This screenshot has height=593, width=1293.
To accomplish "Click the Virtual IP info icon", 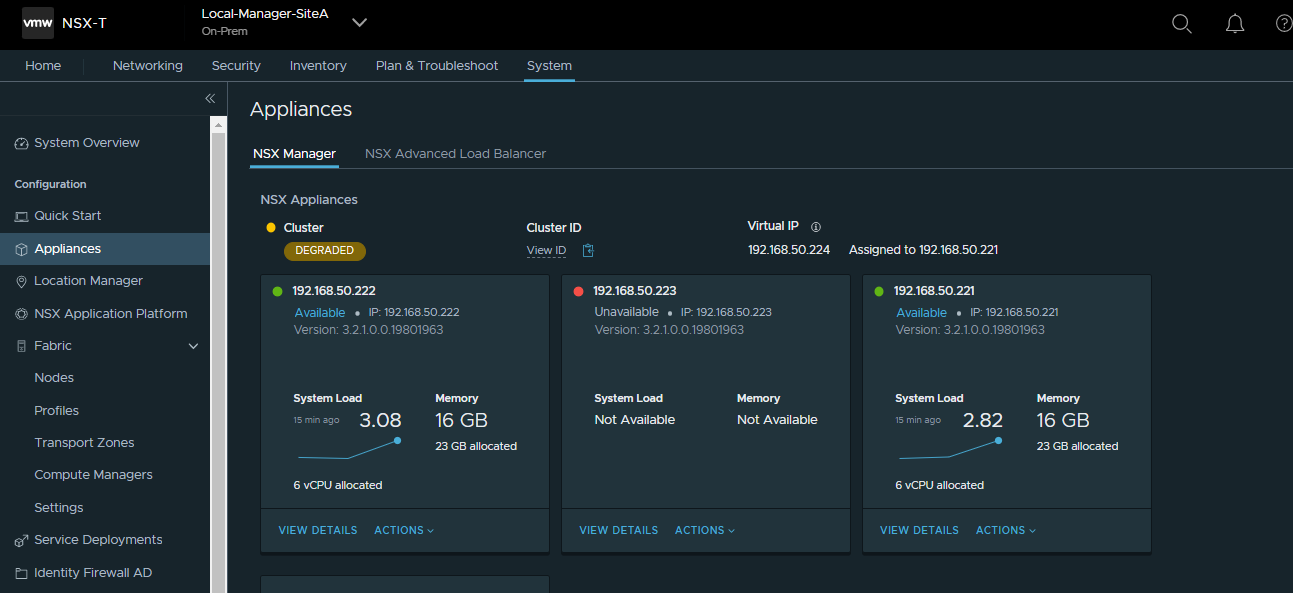I will [x=816, y=227].
